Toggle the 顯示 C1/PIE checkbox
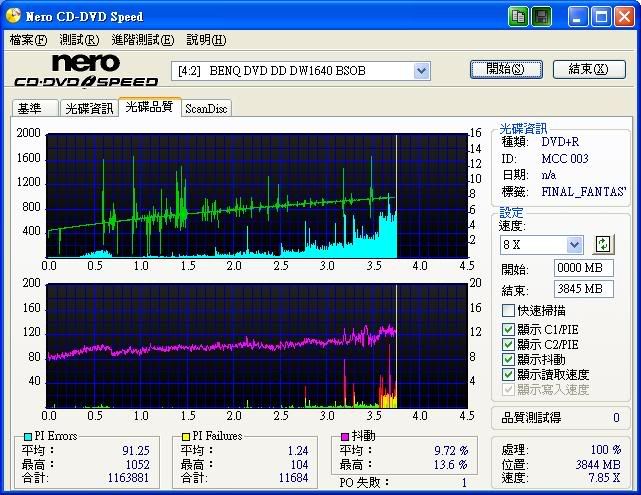This screenshot has height=495, width=641. coord(508,329)
